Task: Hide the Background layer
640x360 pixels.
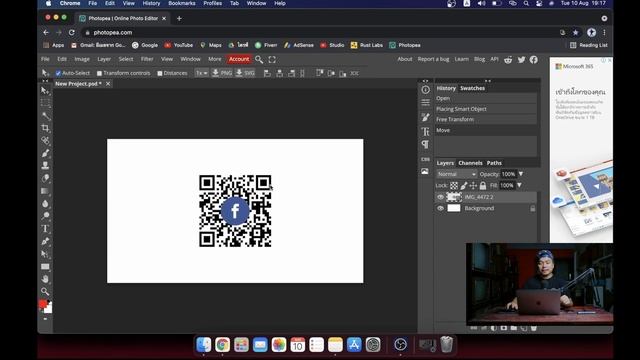Action: 440,208
